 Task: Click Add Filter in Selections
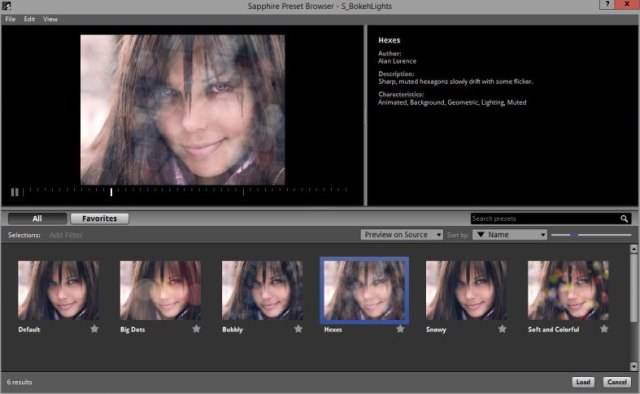tap(66, 235)
